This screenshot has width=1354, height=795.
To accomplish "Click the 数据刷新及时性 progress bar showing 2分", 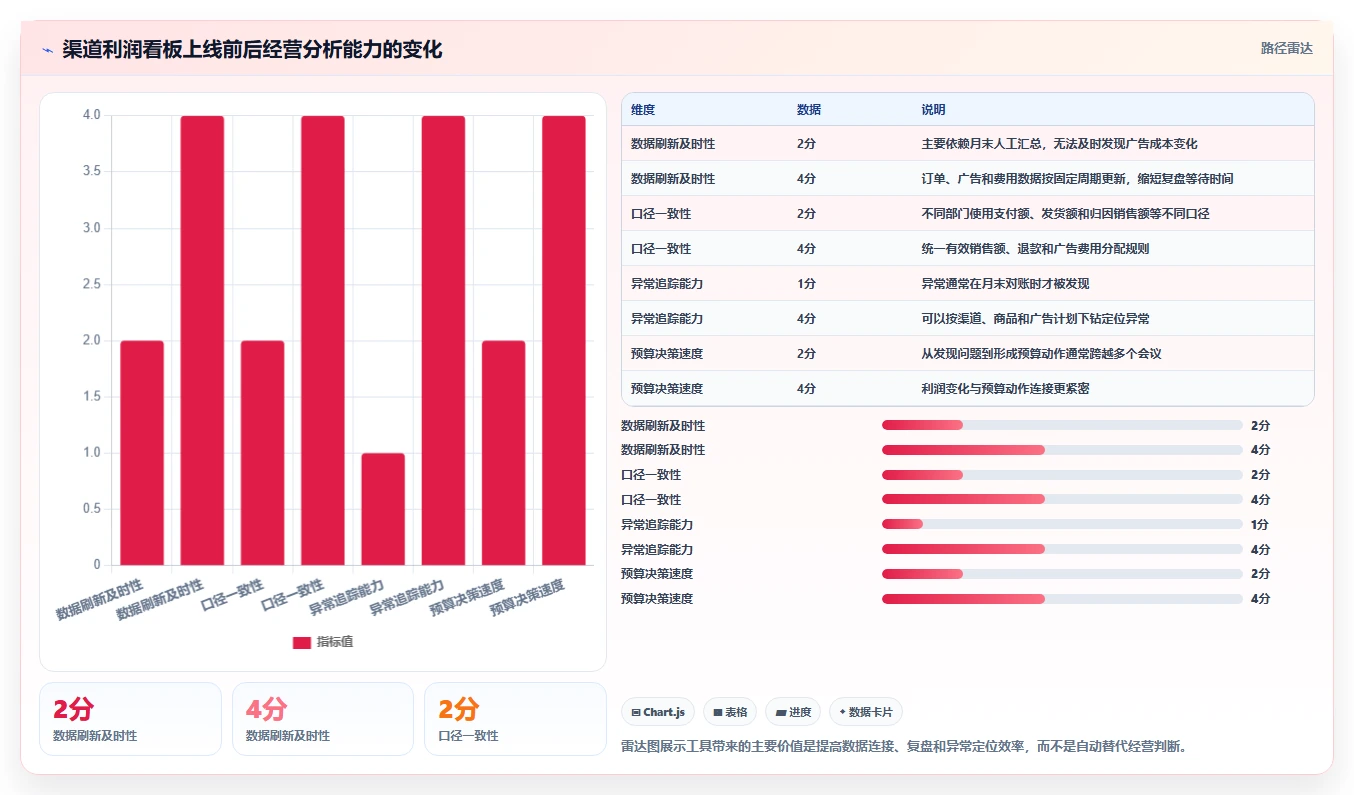I will click(x=1062, y=425).
